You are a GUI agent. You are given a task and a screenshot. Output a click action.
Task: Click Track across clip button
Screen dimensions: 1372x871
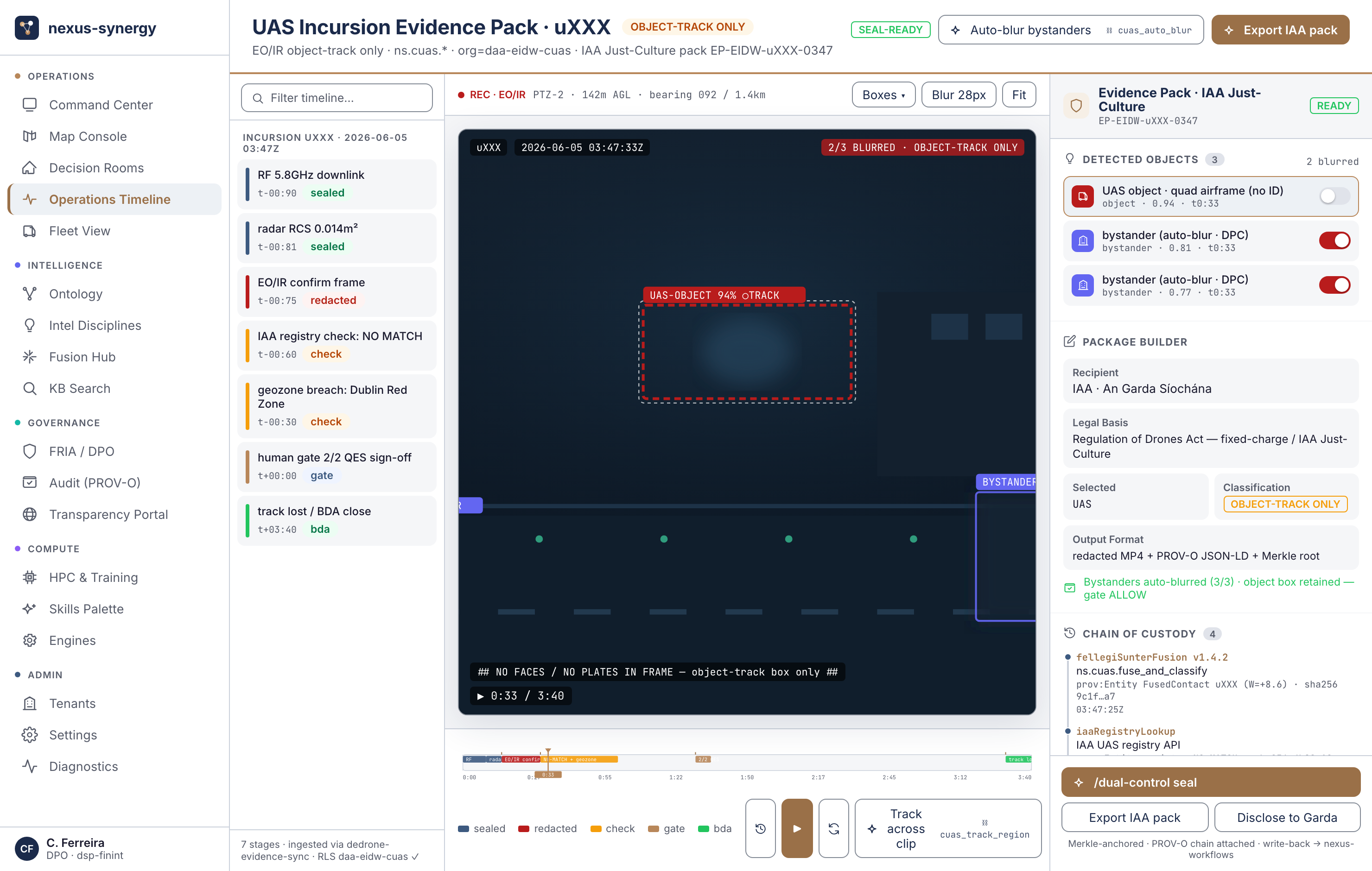[x=948, y=828]
